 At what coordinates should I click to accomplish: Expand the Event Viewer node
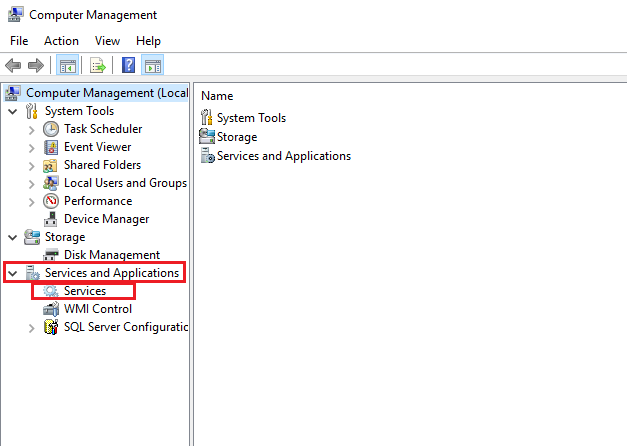pos(32,148)
